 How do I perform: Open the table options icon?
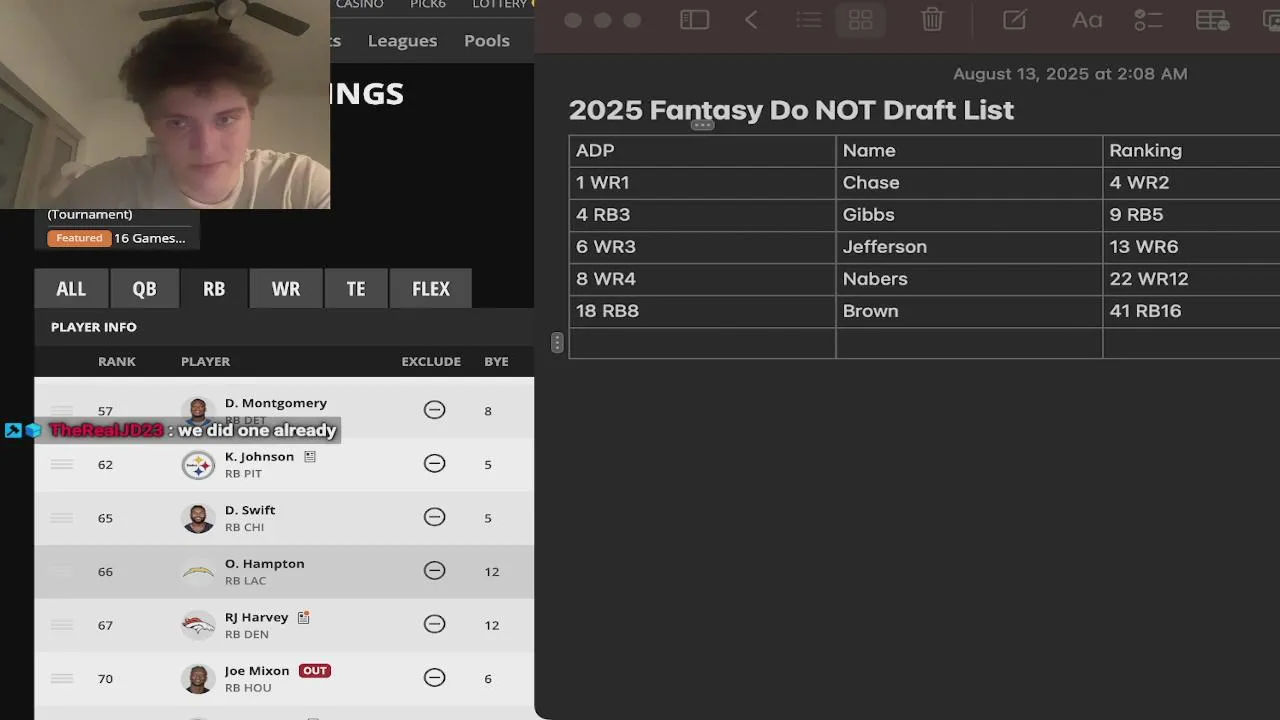(1212, 20)
